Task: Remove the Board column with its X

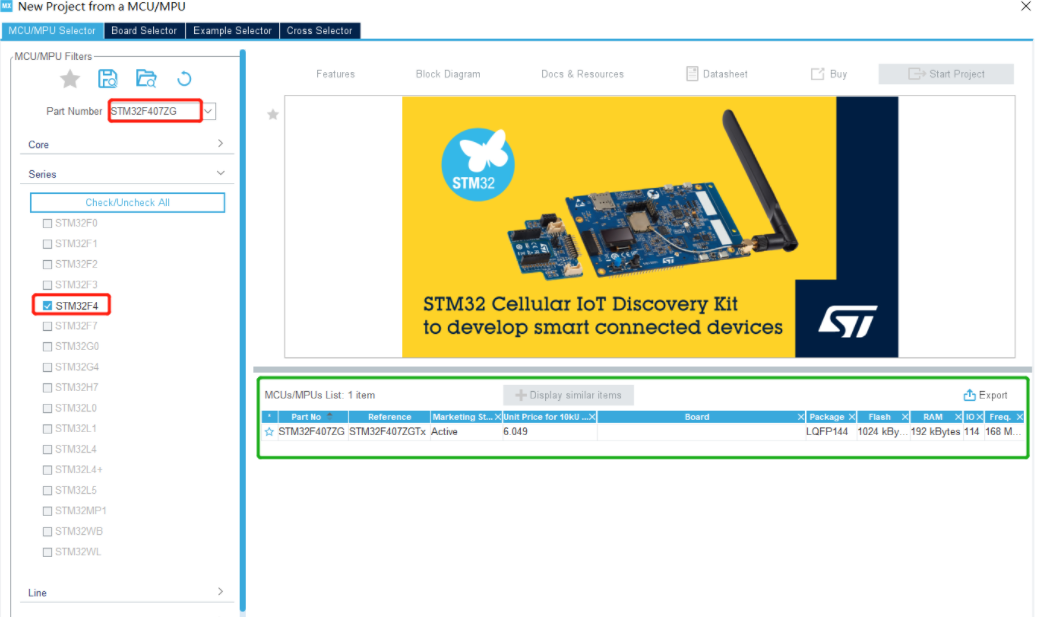Action: tap(800, 417)
